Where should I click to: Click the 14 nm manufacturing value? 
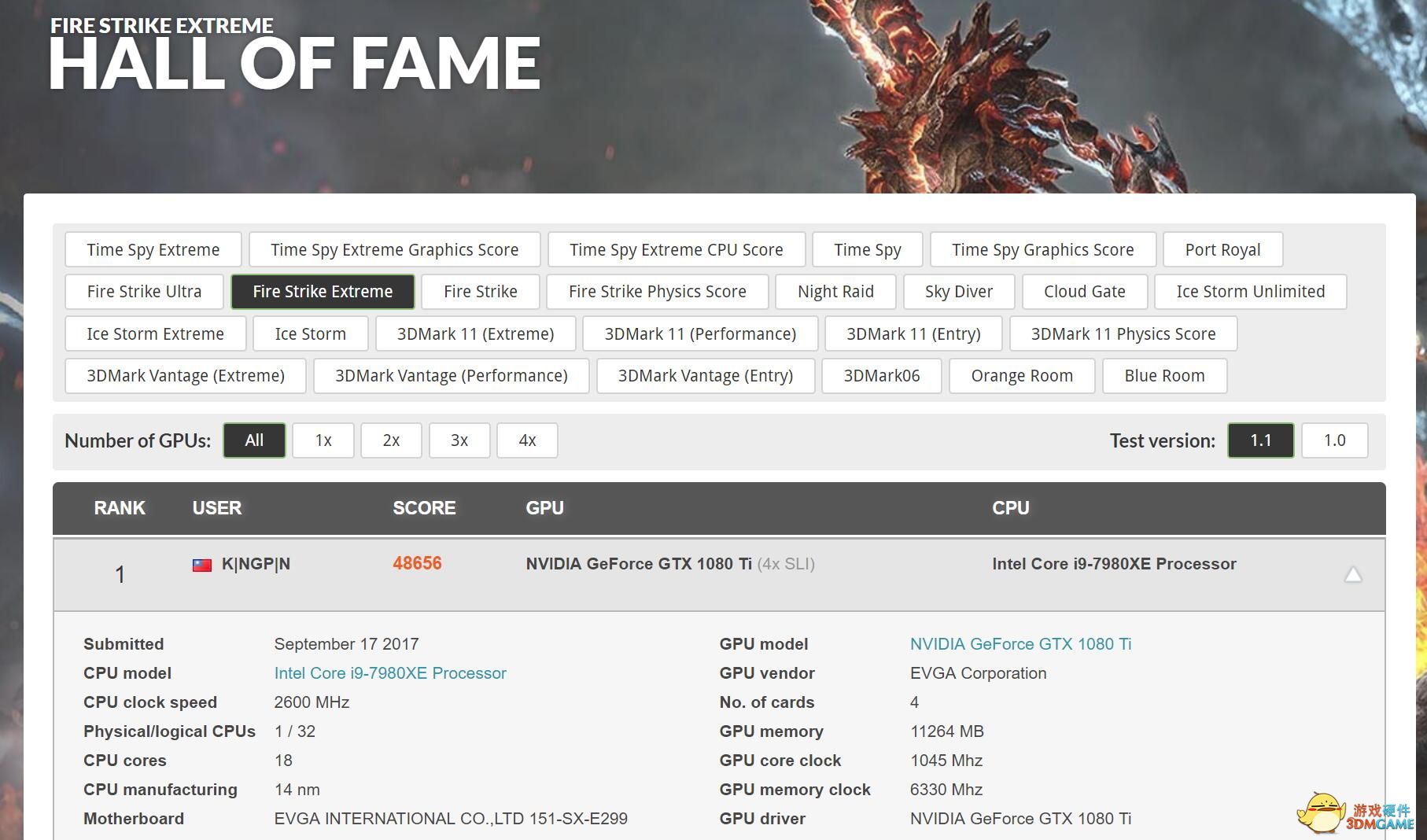(297, 790)
